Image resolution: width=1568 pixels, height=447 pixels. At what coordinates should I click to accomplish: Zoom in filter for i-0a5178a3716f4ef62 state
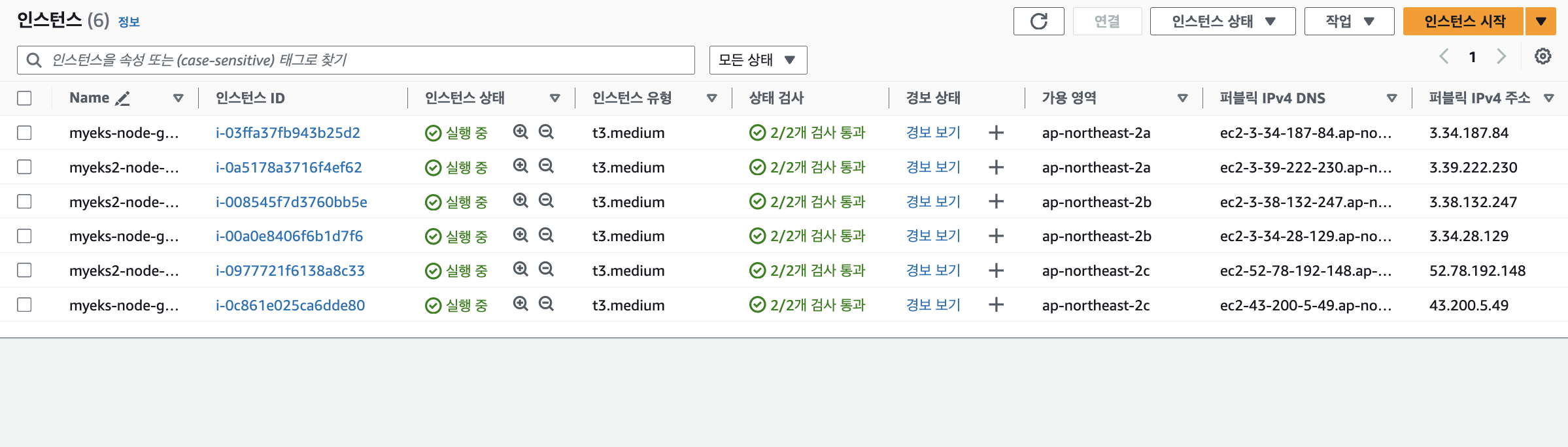[x=520, y=166]
